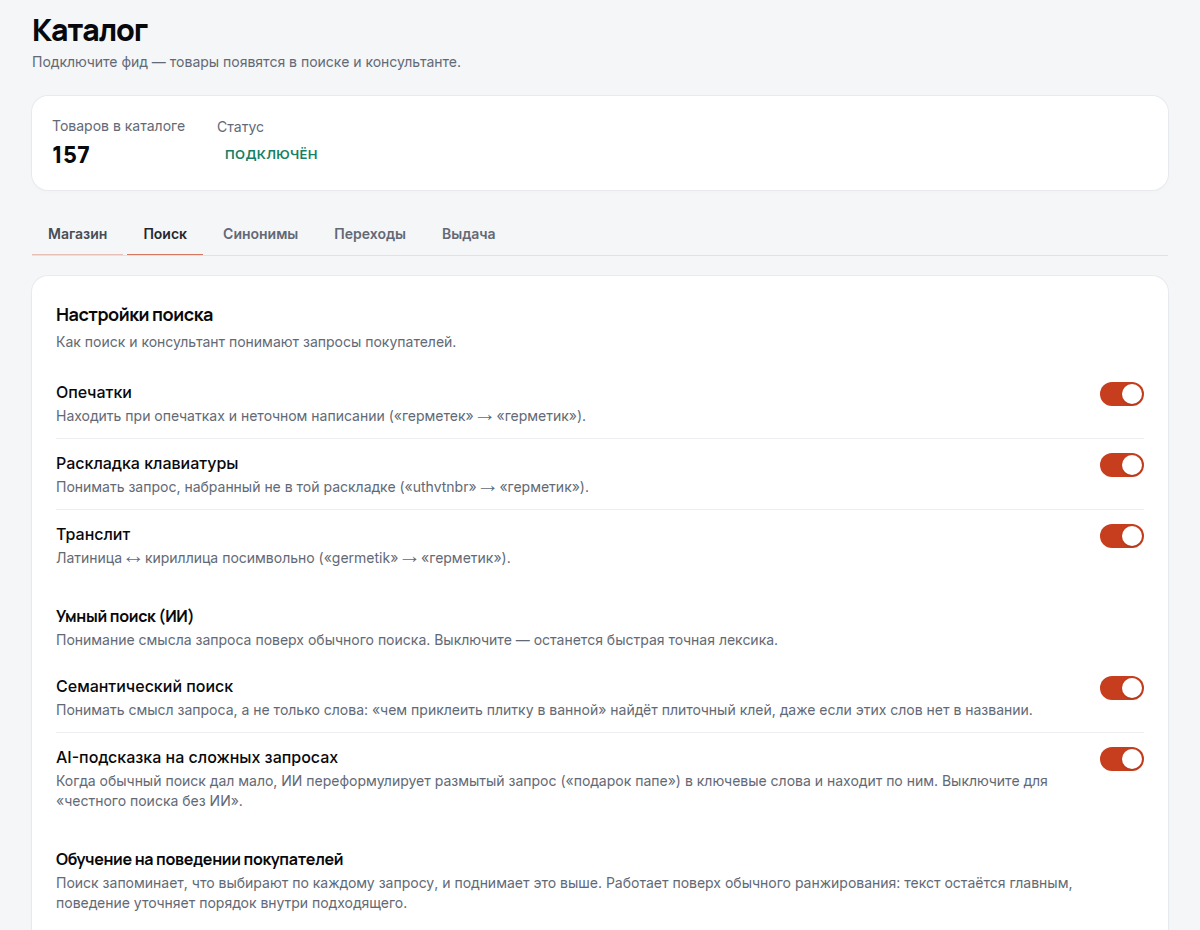Select the Поиск tab
The image size is (1200, 930).
165,234
